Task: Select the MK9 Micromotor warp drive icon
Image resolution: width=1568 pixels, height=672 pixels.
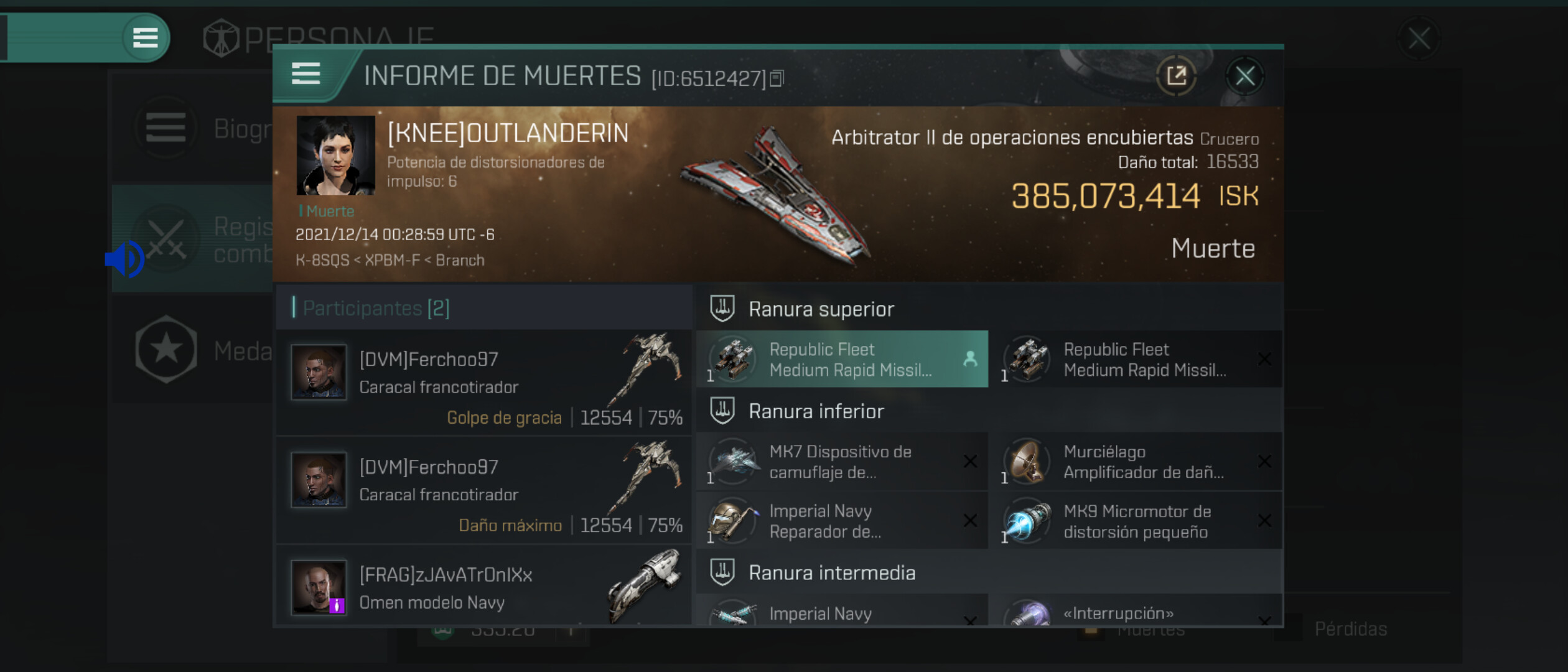Action: click(1027, 521)
